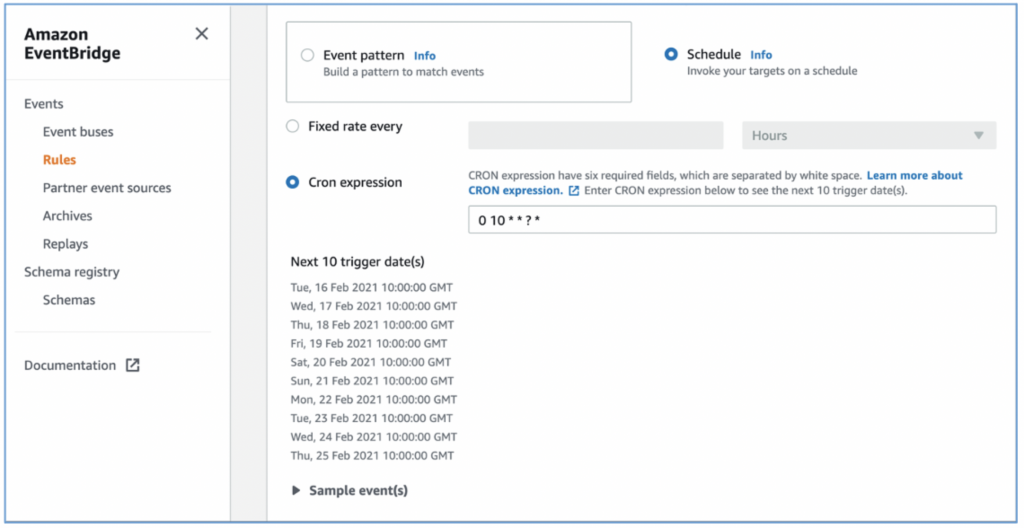This screenshot has width=1024, height=528.
Task: Click external link icon after CRON expression link
Action: point(574,191)
